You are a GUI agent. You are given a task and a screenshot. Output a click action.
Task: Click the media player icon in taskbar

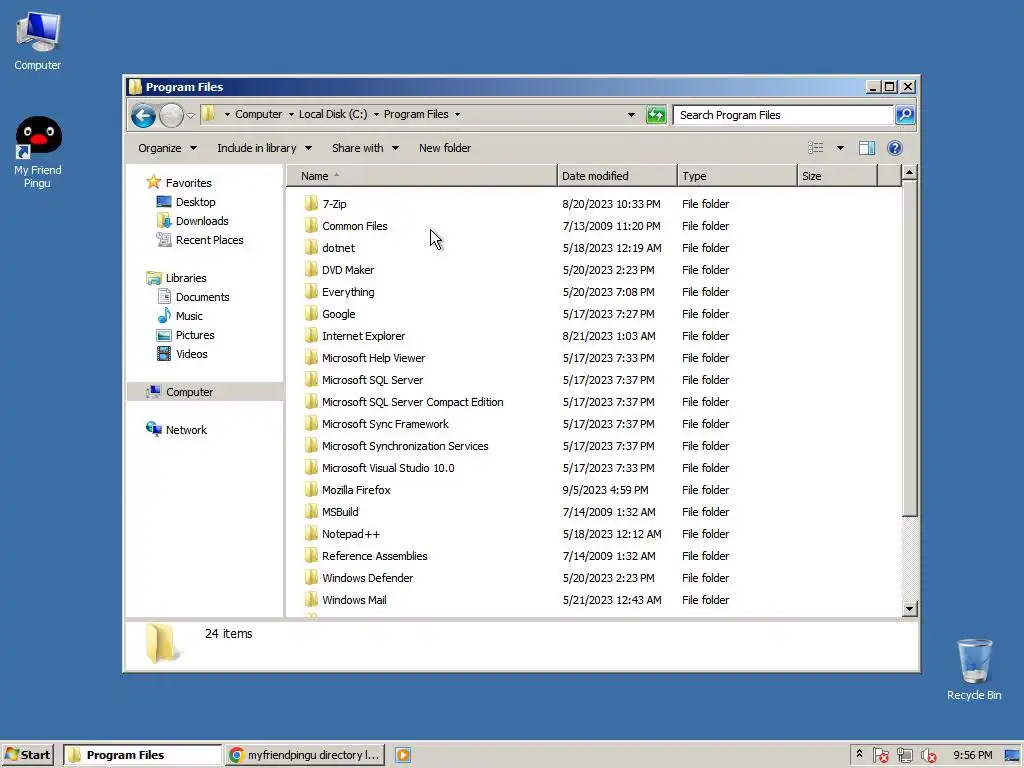[403, 755]
